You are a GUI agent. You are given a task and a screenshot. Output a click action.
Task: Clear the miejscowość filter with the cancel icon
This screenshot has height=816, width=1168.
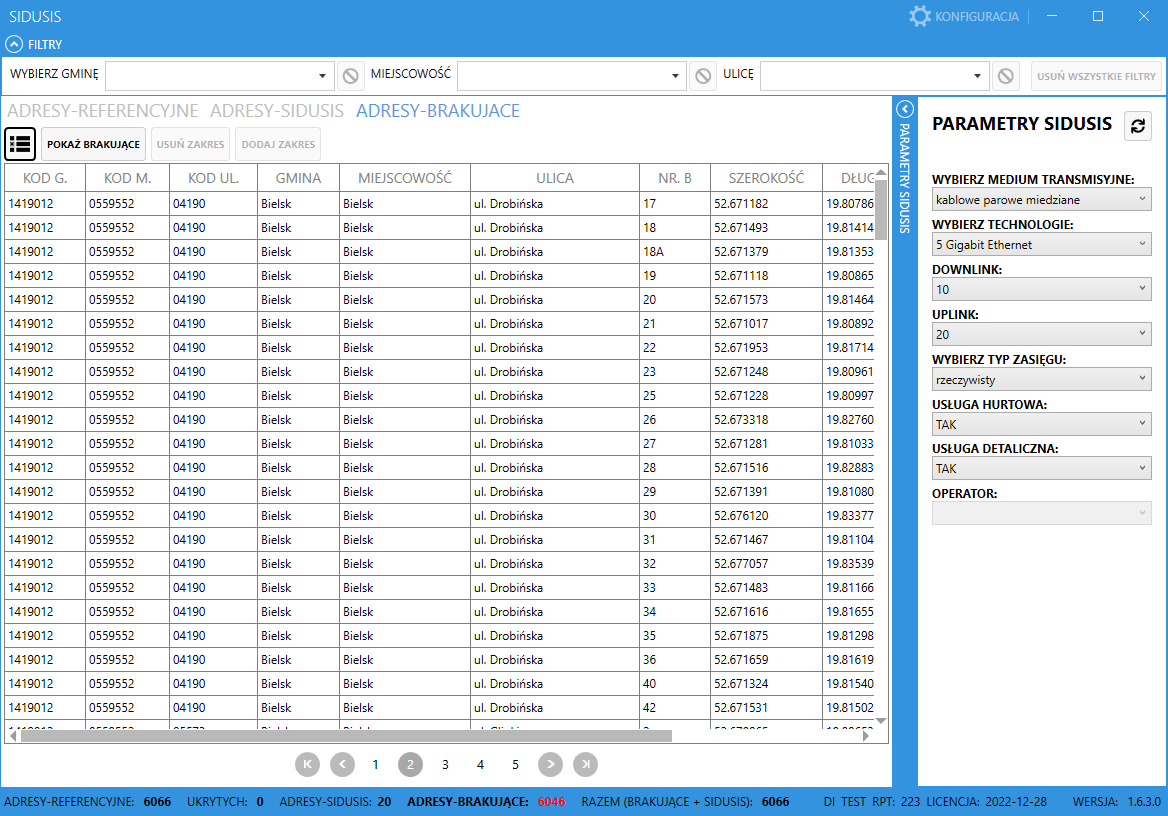[703, 75]
